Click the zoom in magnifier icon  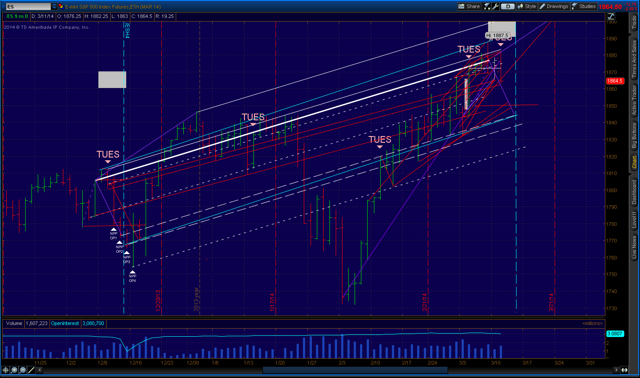coord(14,370)
